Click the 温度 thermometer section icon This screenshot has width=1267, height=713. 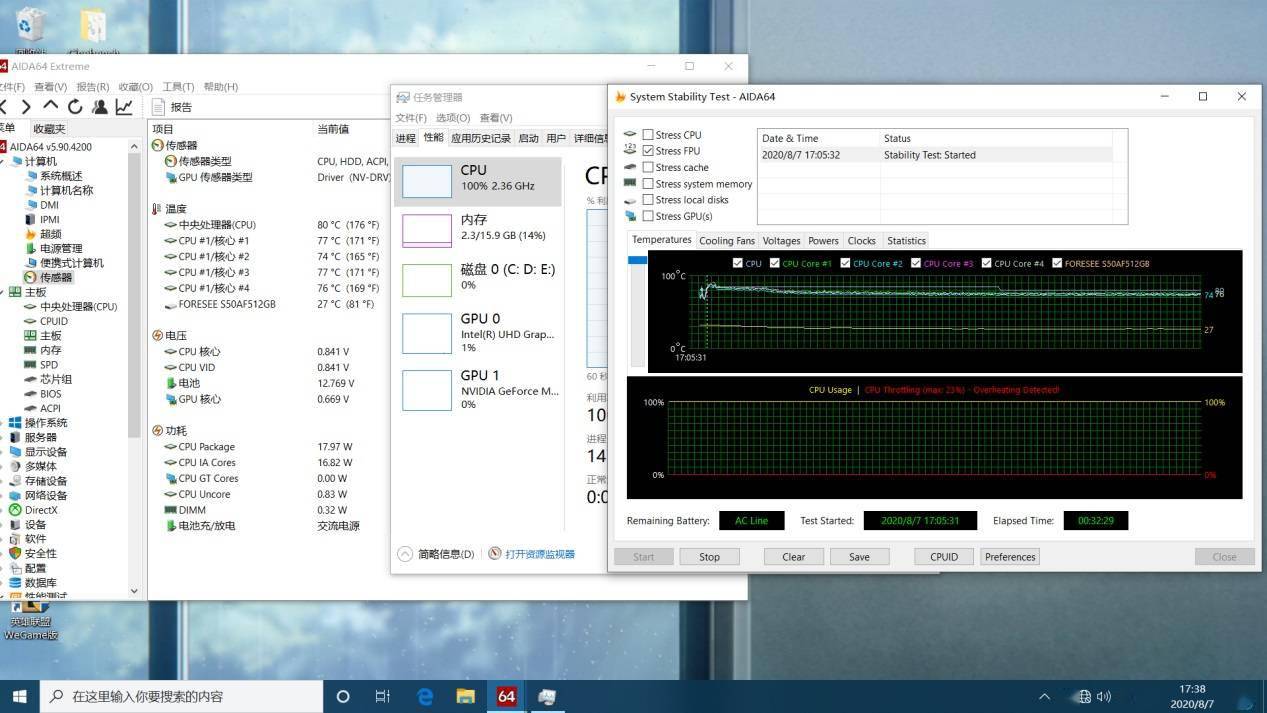click(x=157, y=209)
